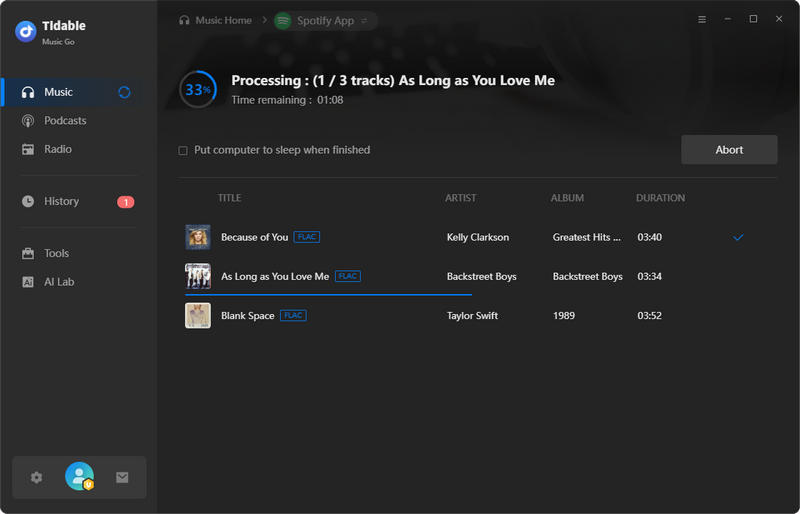Image resolution: width=800 pixels, height=514 pixels.
Task: Click the Spotify logo icon in breadcrumb
Action: [283, 21]
